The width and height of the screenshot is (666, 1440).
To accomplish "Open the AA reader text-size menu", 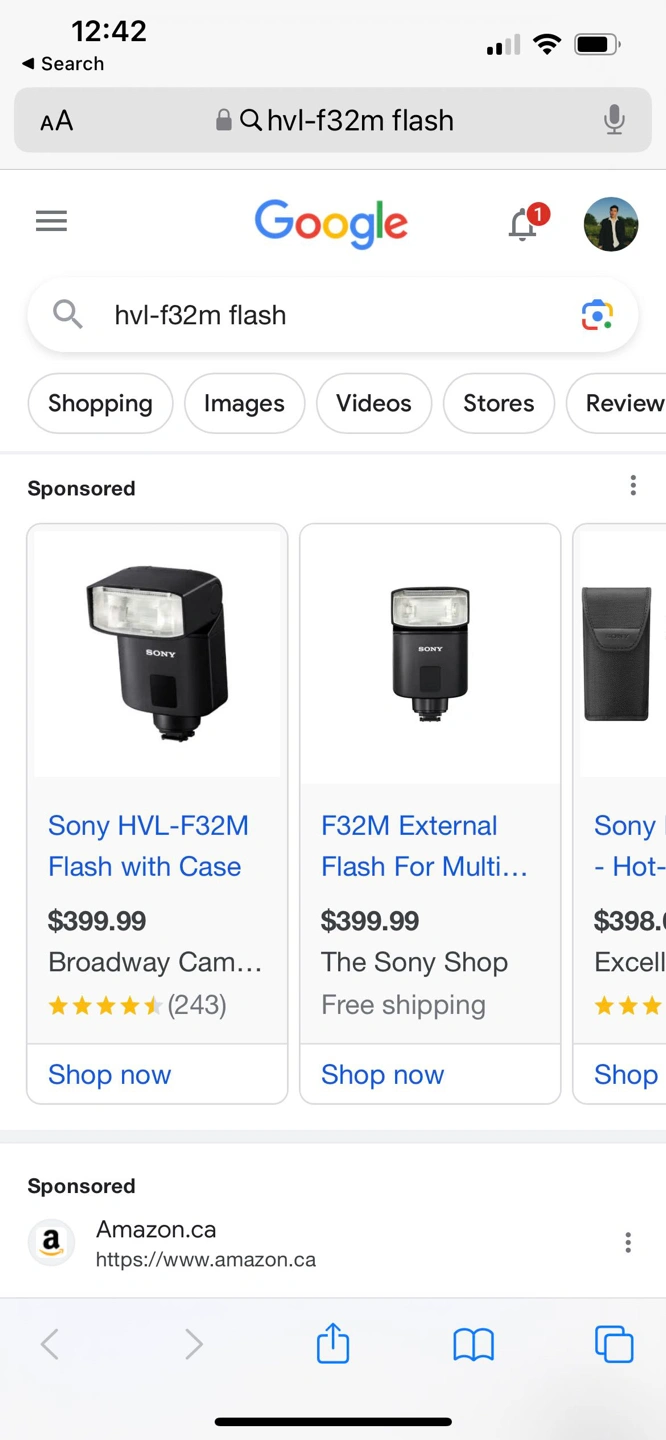I will (57, 122).
